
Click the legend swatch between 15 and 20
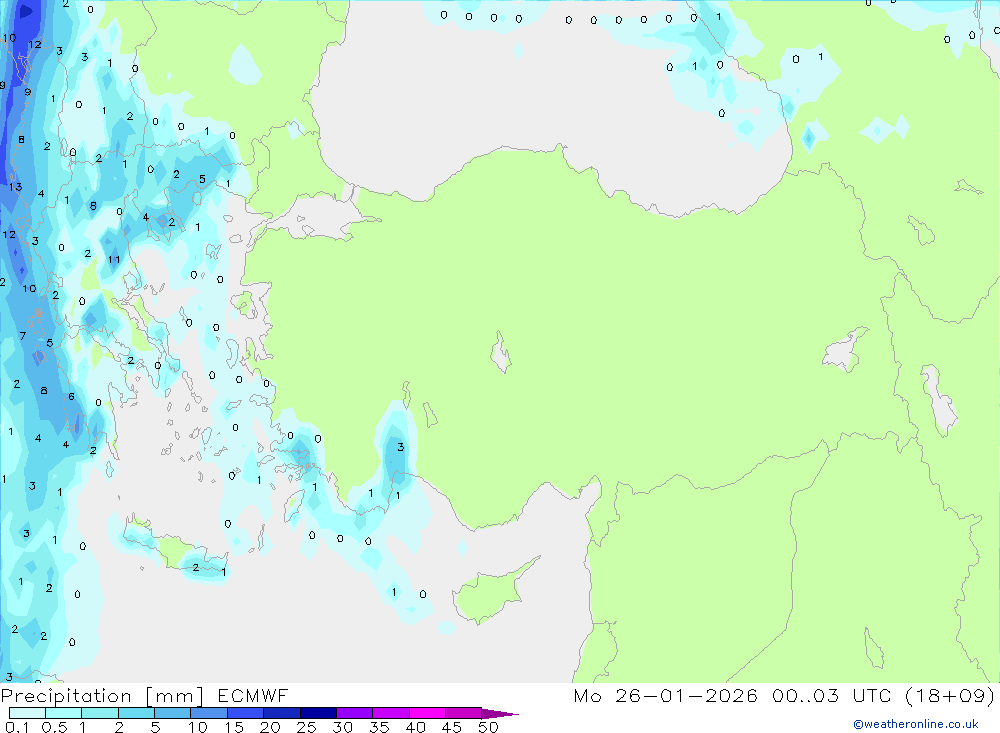point(246,713)
